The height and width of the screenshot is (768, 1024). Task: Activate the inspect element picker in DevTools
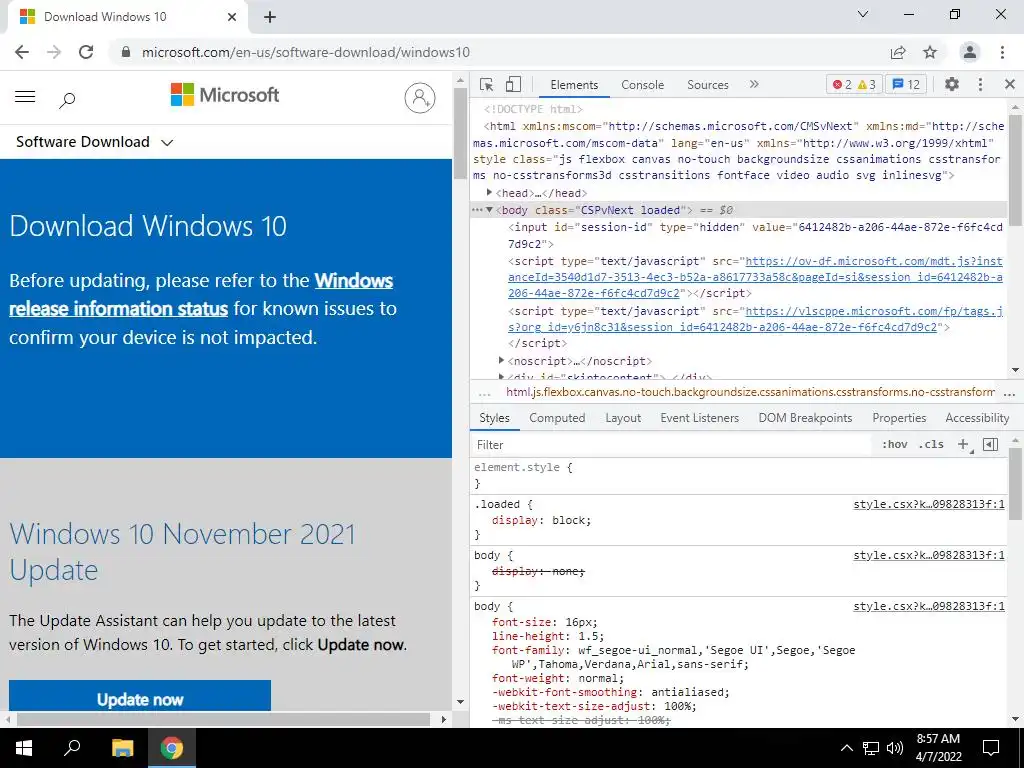click(x=486, y=84)
